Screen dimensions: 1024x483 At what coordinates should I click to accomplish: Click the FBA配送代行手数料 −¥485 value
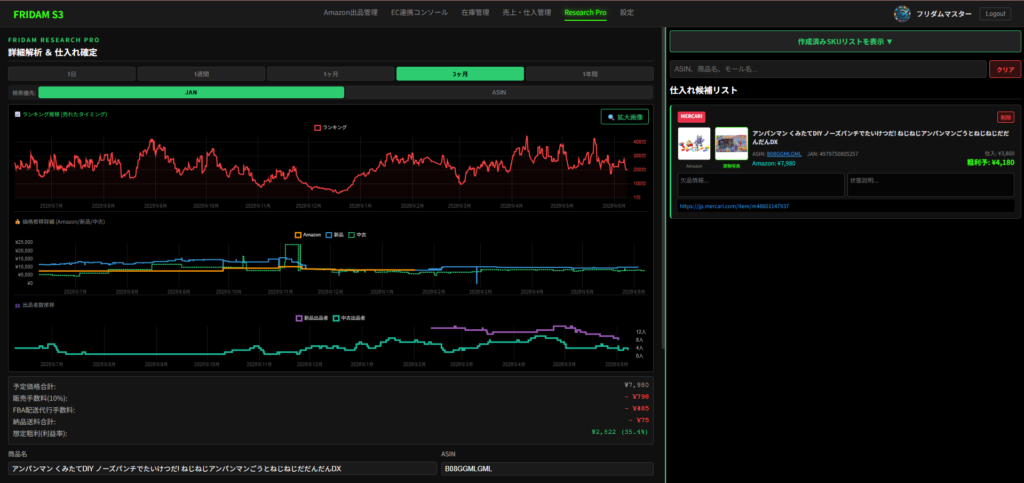click(639, 409)
